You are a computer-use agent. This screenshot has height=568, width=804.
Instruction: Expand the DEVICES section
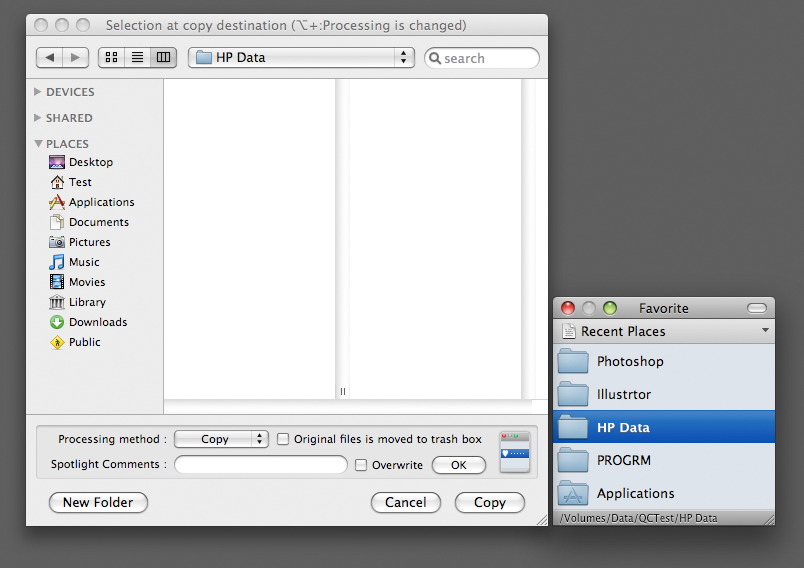37,92
